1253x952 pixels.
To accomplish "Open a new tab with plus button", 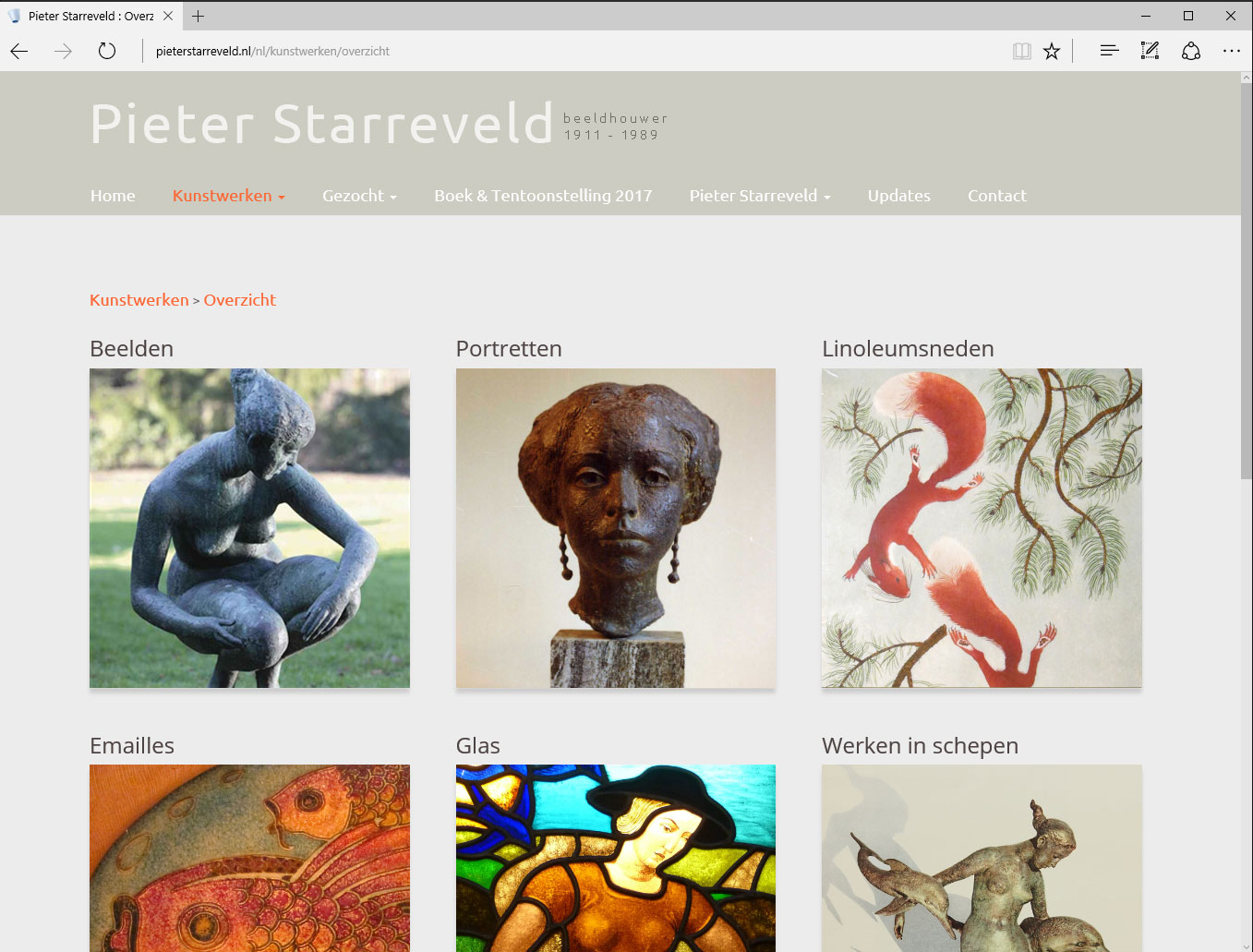I will pyautogui.click(x=198, y=16).
